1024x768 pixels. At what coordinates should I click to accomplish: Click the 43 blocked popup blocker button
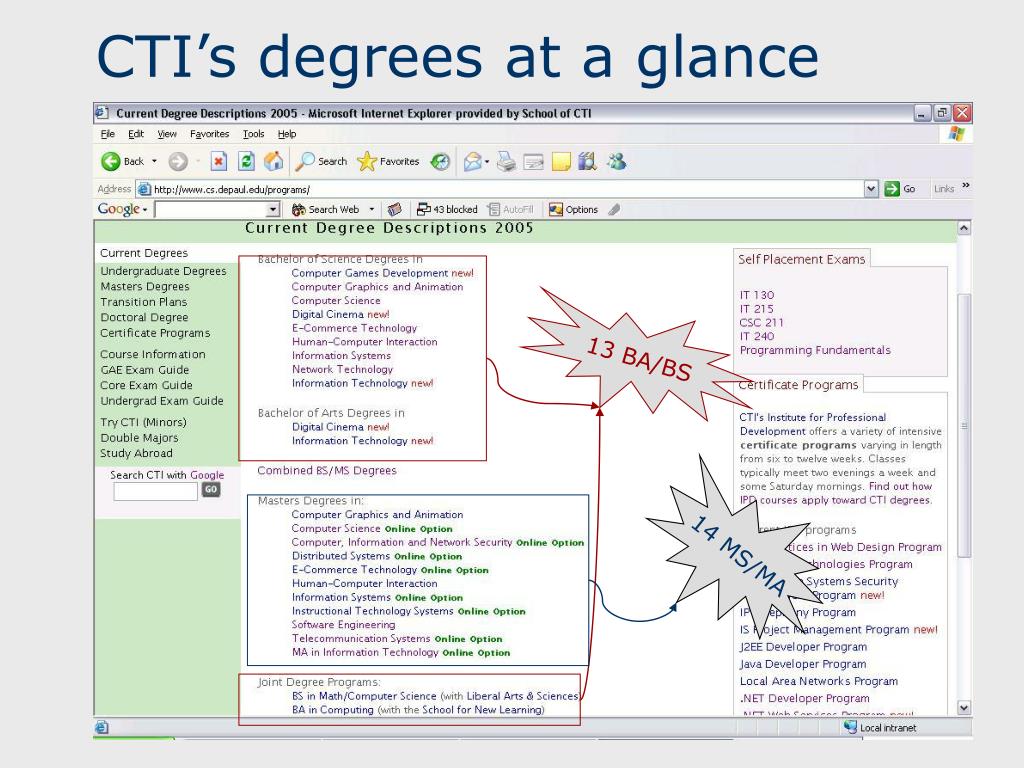coord(447,210)
